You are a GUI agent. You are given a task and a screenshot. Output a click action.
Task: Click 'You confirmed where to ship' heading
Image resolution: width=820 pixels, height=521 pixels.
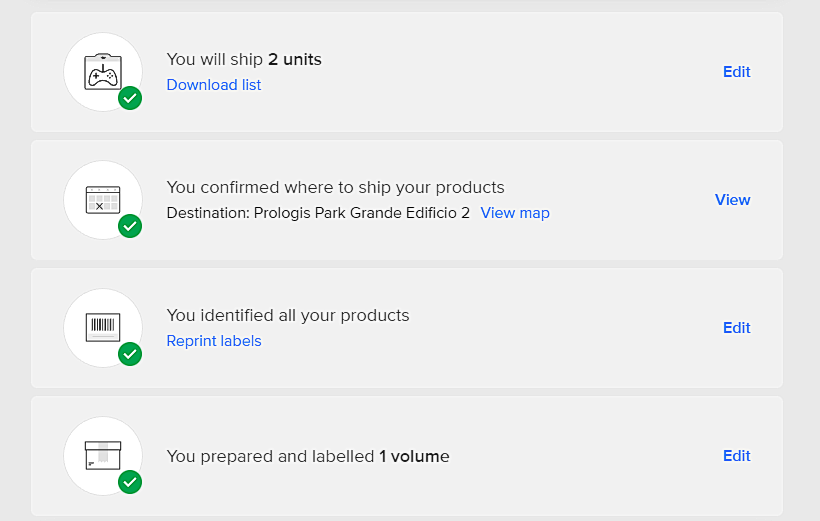335,188
